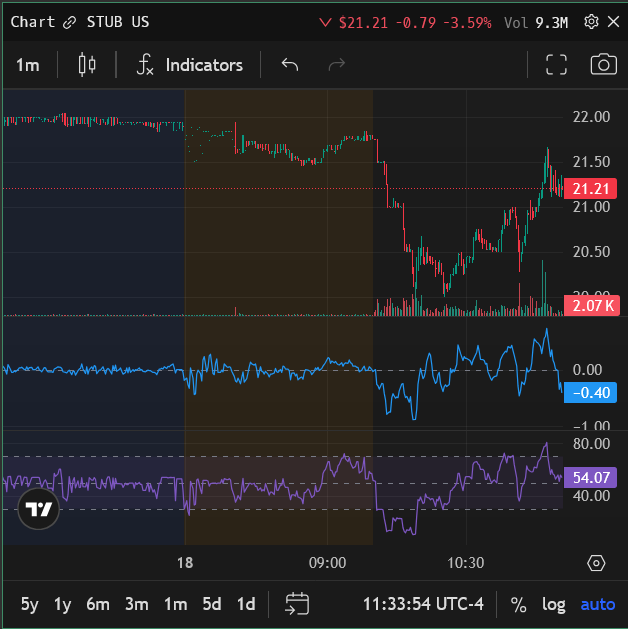Image resolution: width=628 pixels, height=629 pixels.
Task: Click the blue -0.40 indicator value label
Action: point(590,392)
